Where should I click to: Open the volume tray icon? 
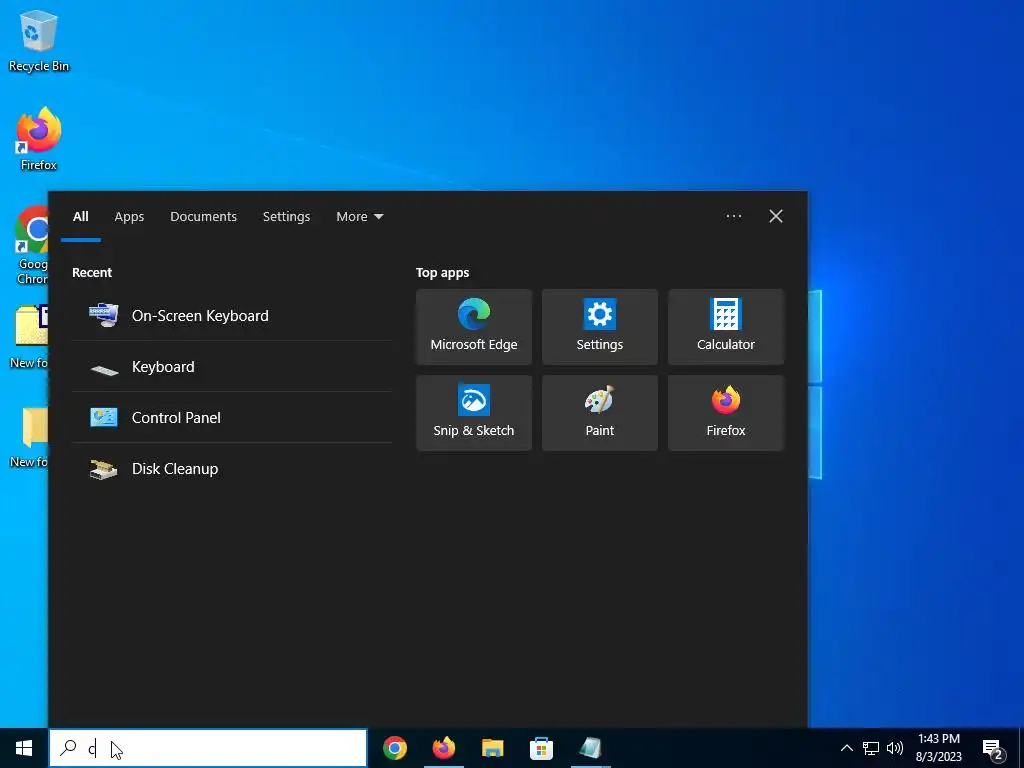coord(895,748)
